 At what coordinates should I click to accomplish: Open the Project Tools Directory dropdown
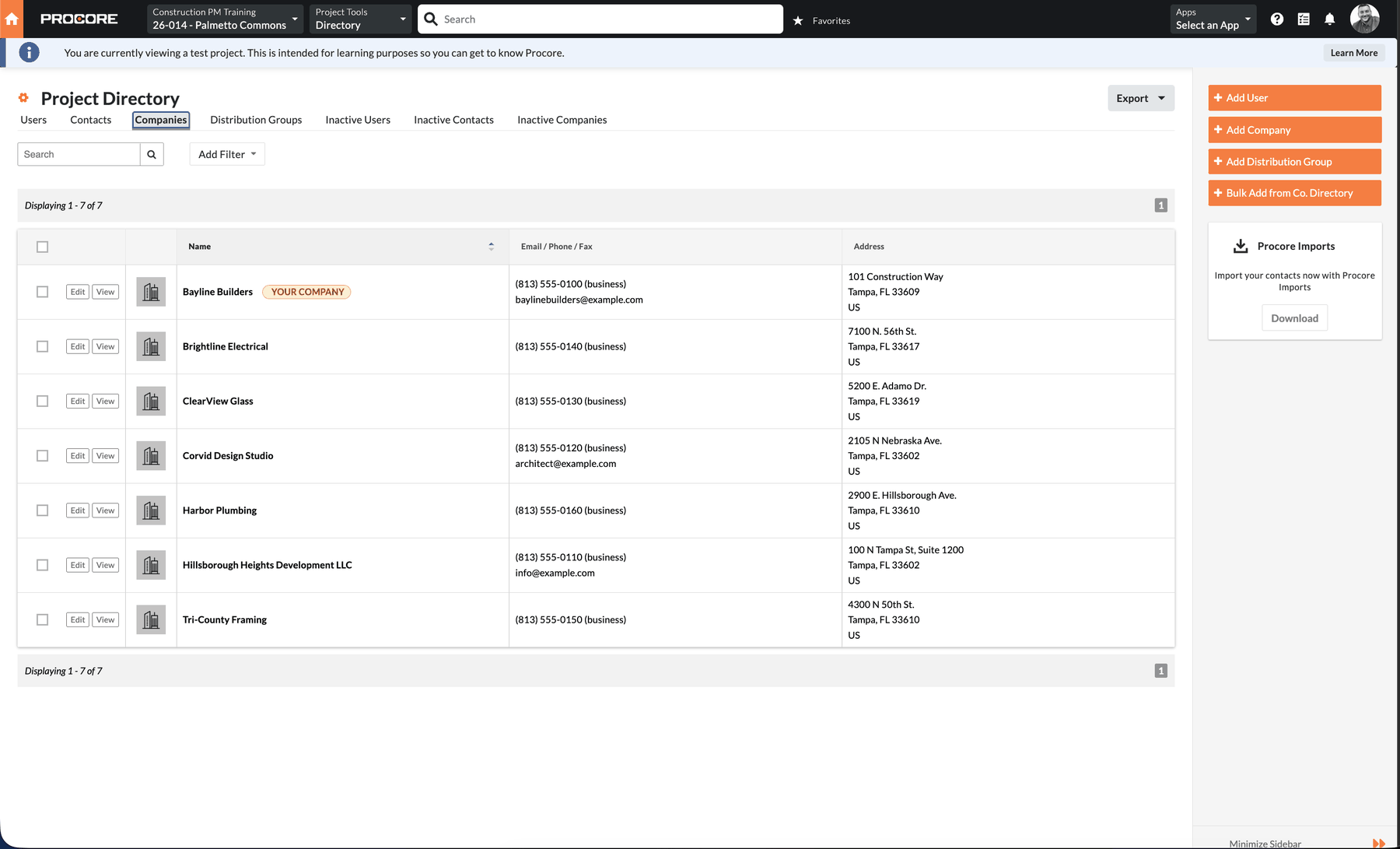click(361, 19)
